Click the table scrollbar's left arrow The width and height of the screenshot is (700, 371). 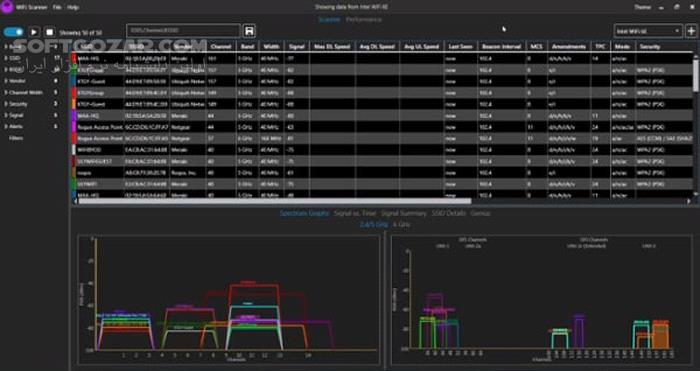(75, 201)
